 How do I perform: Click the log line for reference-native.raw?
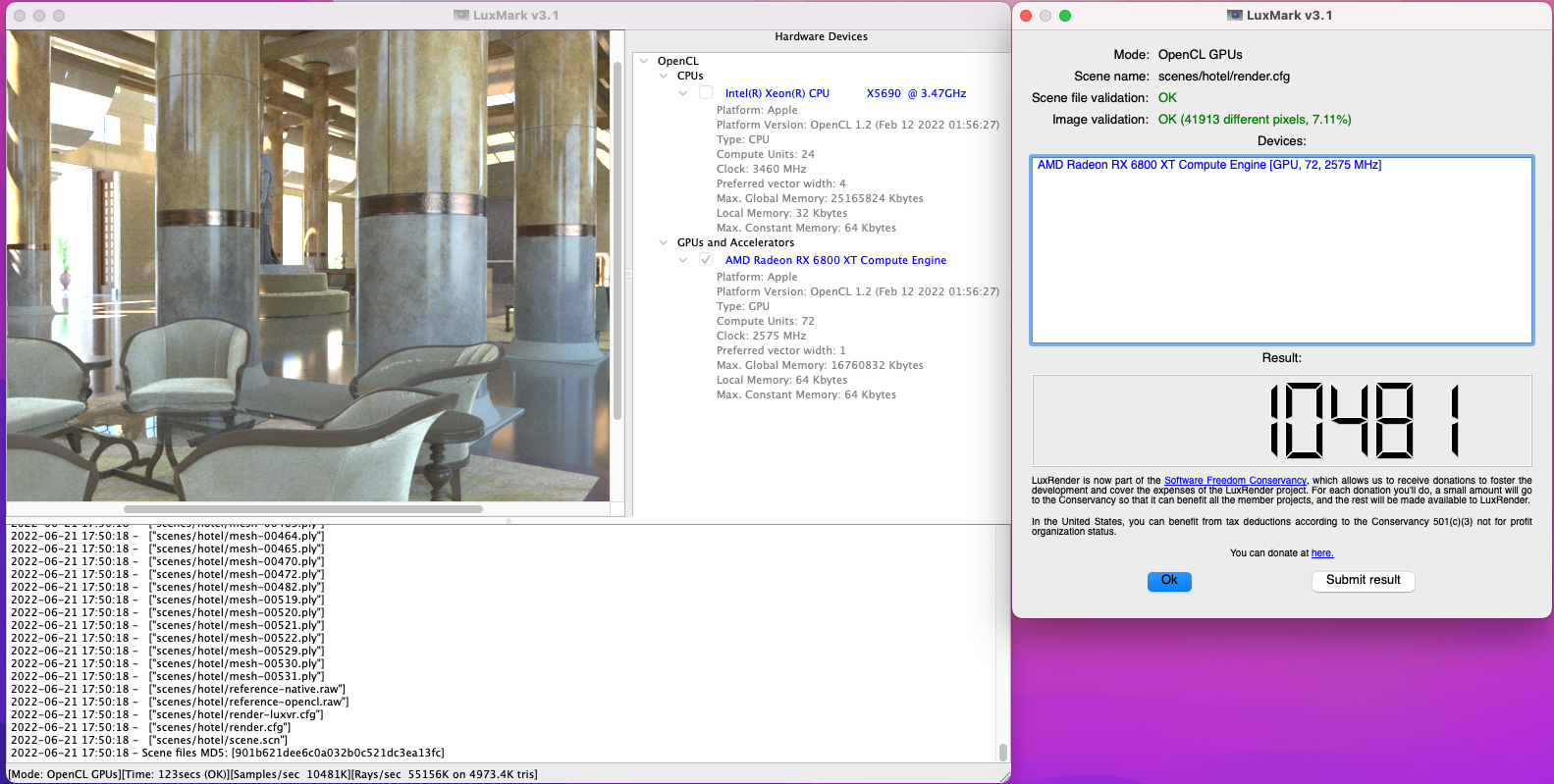click(x=179, y=689)
